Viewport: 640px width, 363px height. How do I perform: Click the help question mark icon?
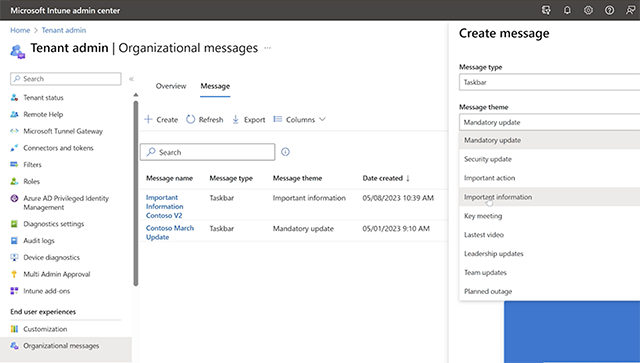pos(609,10)
